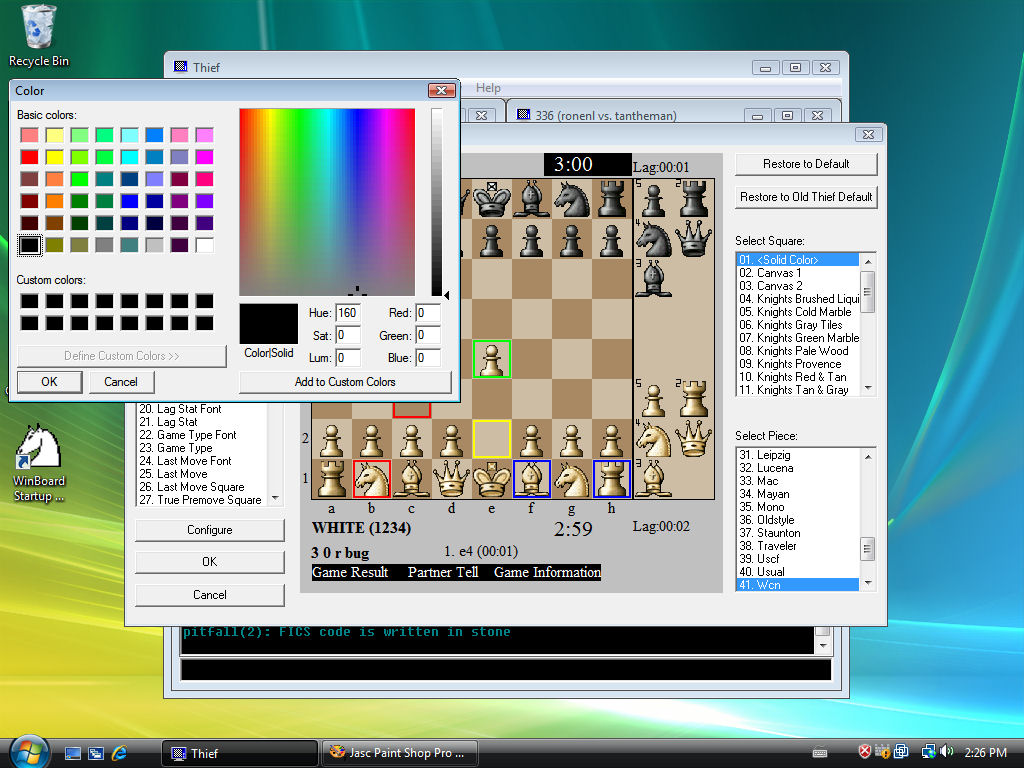Click the Sat input field
The width and height of the screenshot is (1024, 768).
click(348, 336)
